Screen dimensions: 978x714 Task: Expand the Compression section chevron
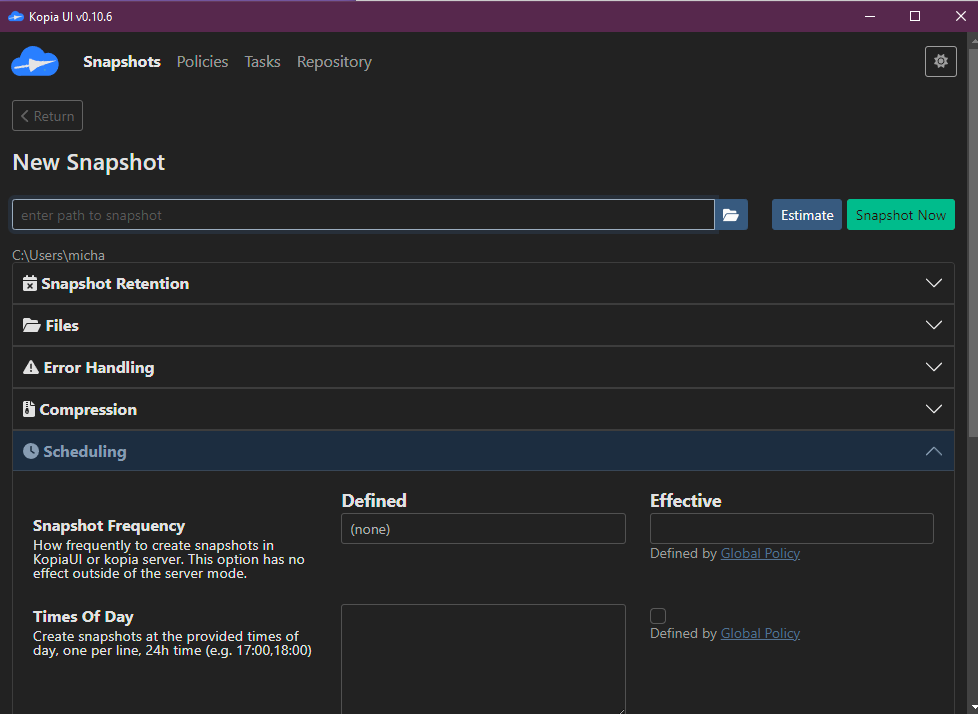[933, 410]
